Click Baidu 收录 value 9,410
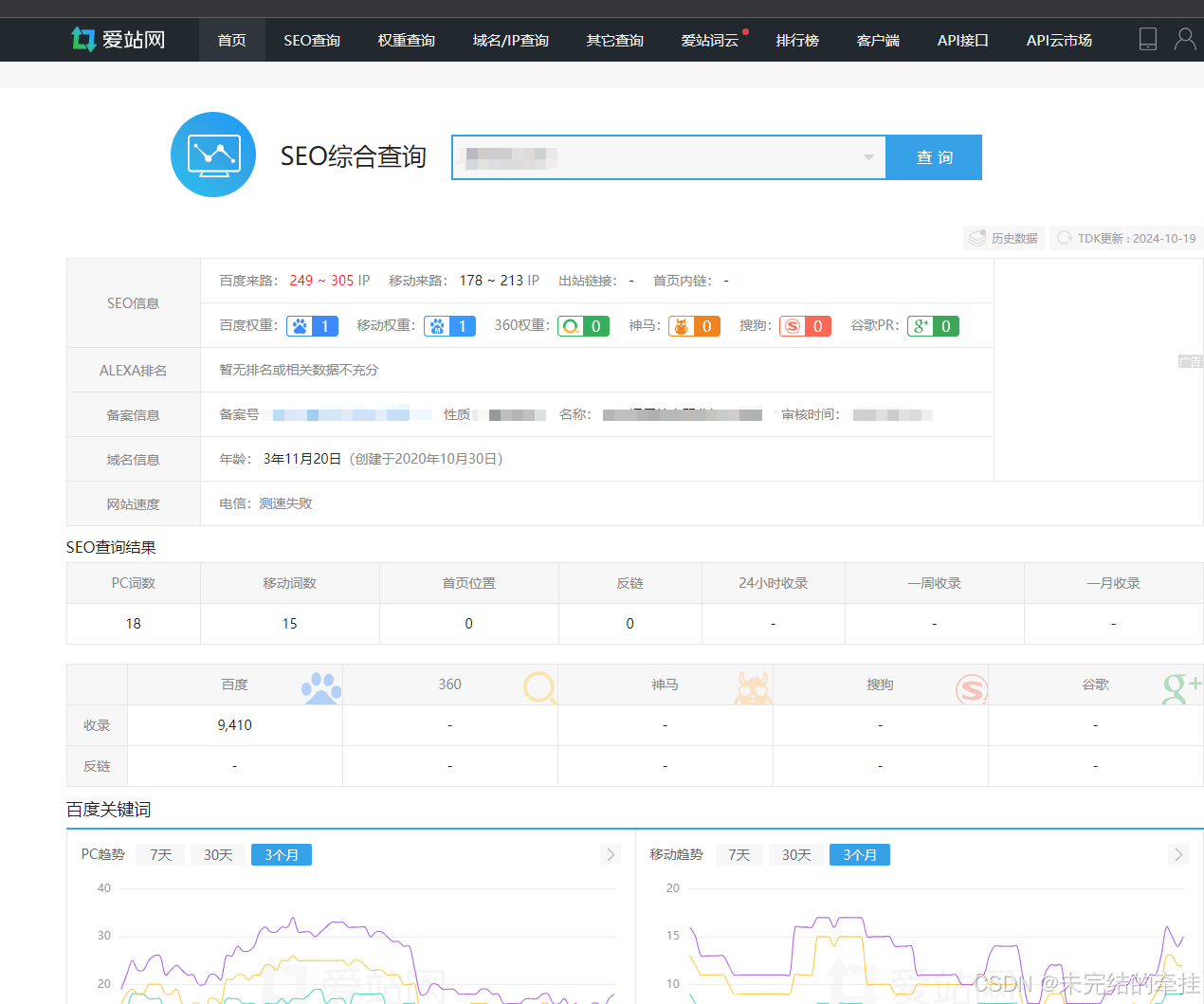 [x=235, y=725]
